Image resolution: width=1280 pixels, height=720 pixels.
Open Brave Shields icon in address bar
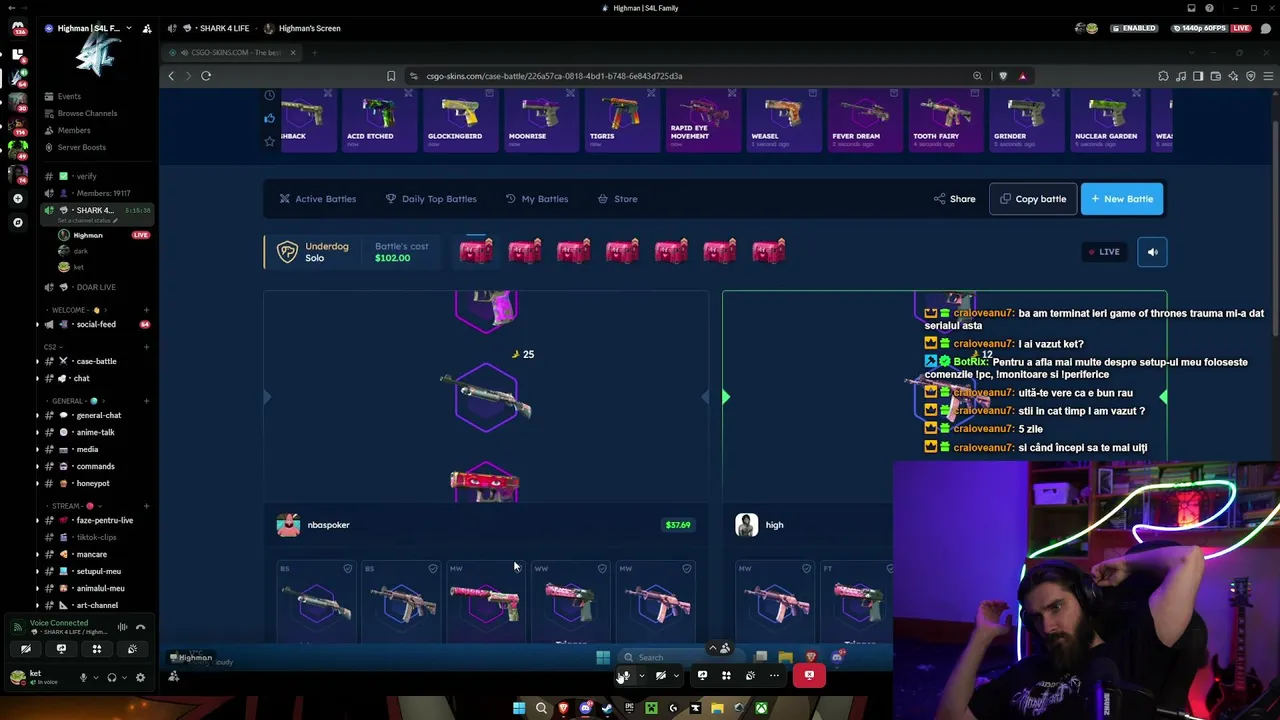pyautogui.click(x=1003, y=76)
